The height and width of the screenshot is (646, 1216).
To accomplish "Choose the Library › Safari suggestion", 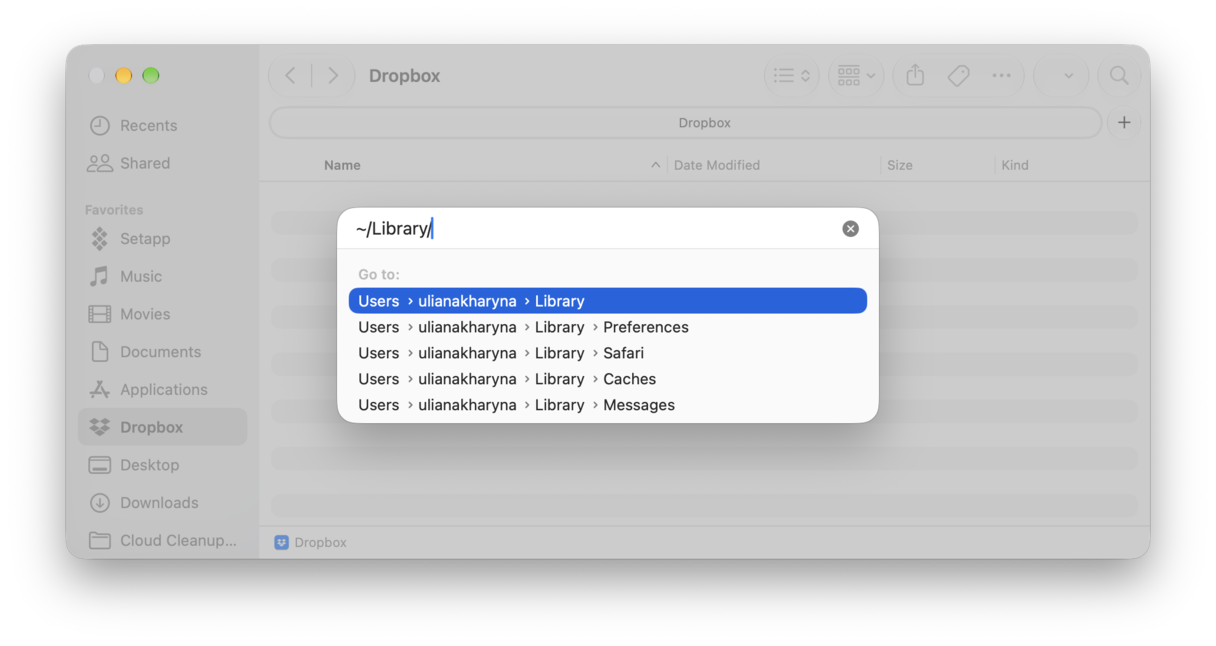I will point(608,353).
